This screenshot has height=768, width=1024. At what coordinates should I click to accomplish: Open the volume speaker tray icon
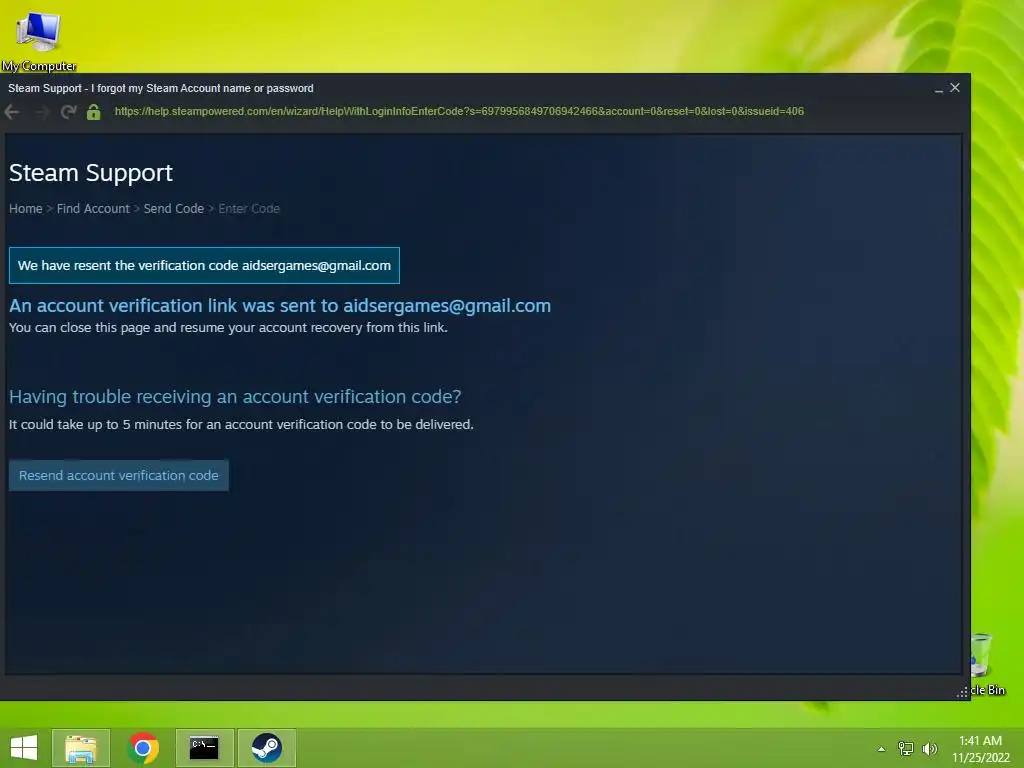tap(929, 748)
